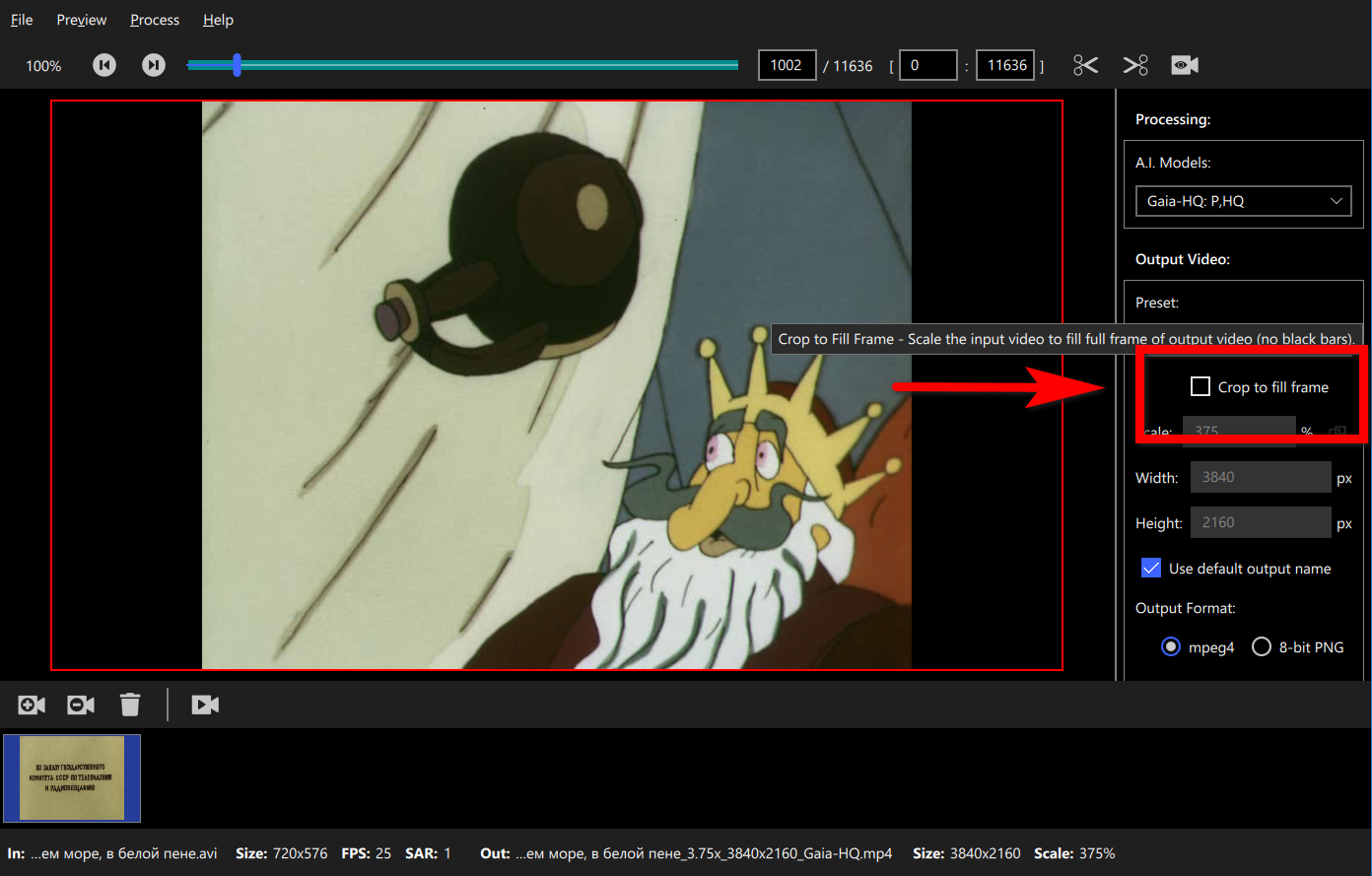Screen dimensions: 1372x876
Task: Select the video thumbnail in the queue
Action: point(72,778)
